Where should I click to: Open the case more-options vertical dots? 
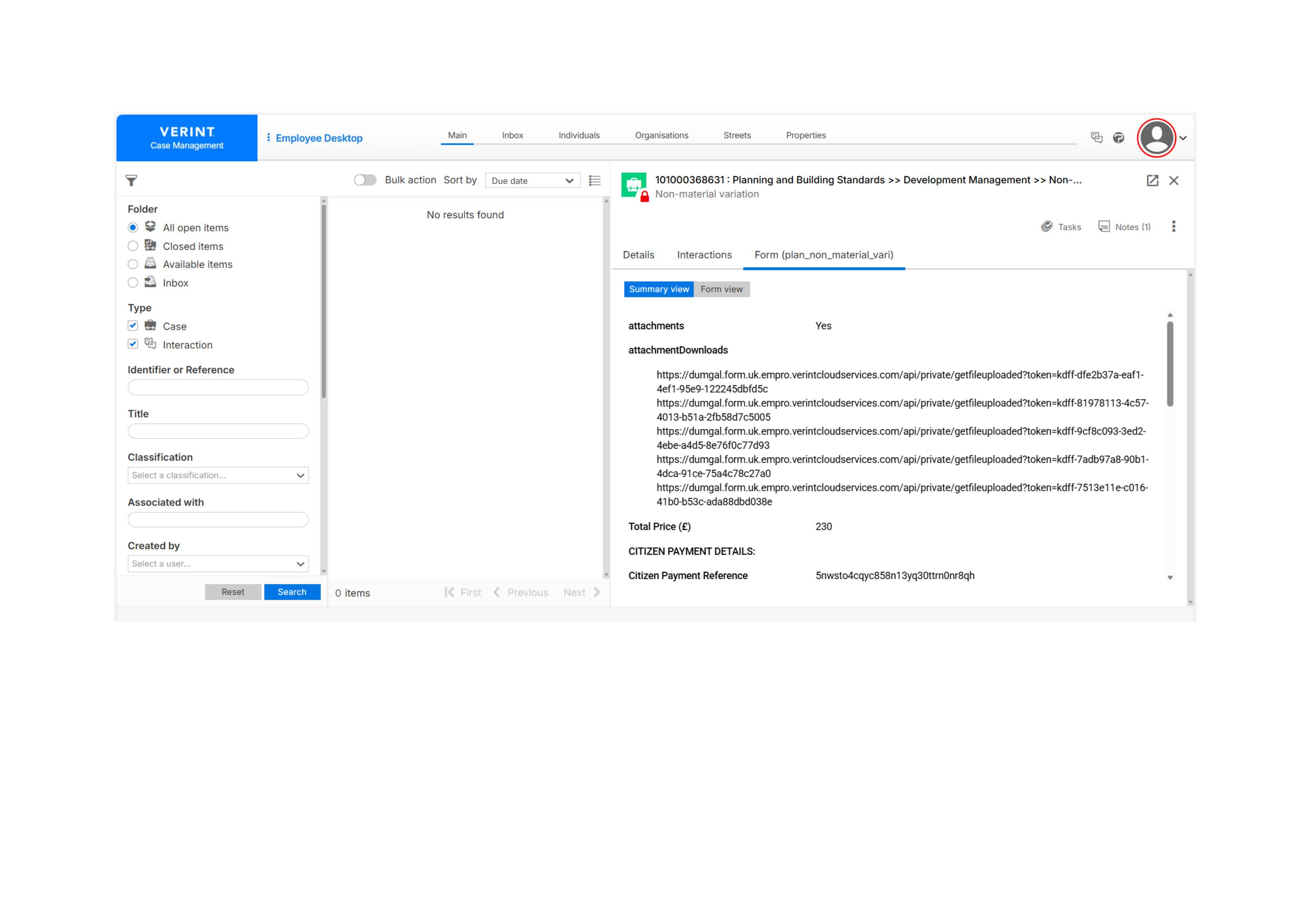(x=1173, y=226)
